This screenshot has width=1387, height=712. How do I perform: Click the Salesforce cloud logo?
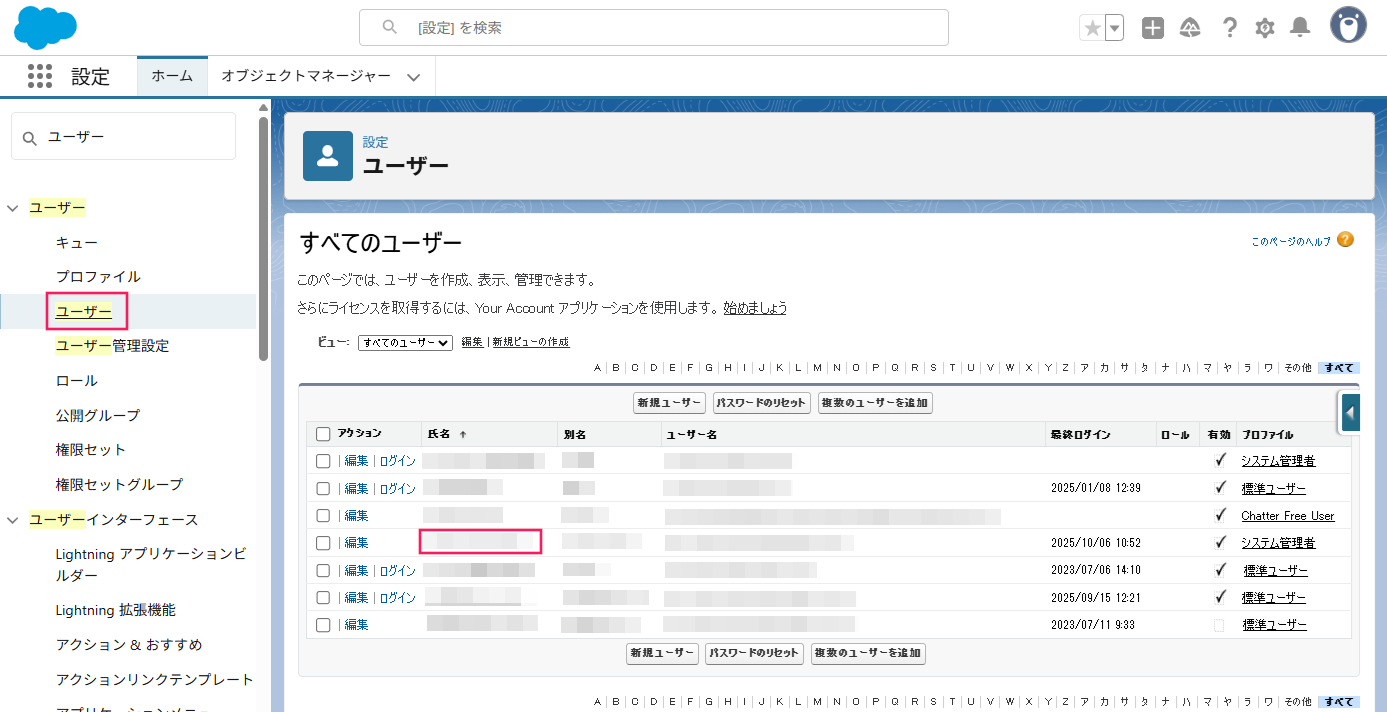[46, 27]
